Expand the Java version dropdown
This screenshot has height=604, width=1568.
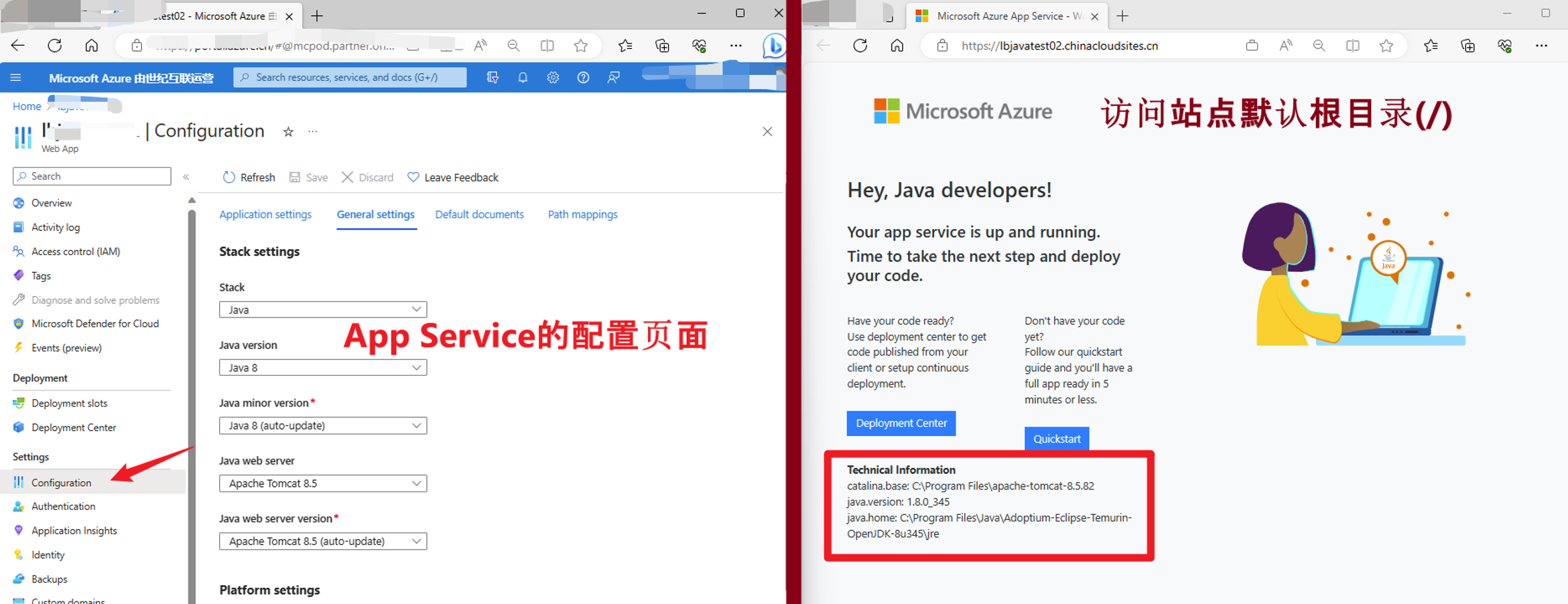322,368
